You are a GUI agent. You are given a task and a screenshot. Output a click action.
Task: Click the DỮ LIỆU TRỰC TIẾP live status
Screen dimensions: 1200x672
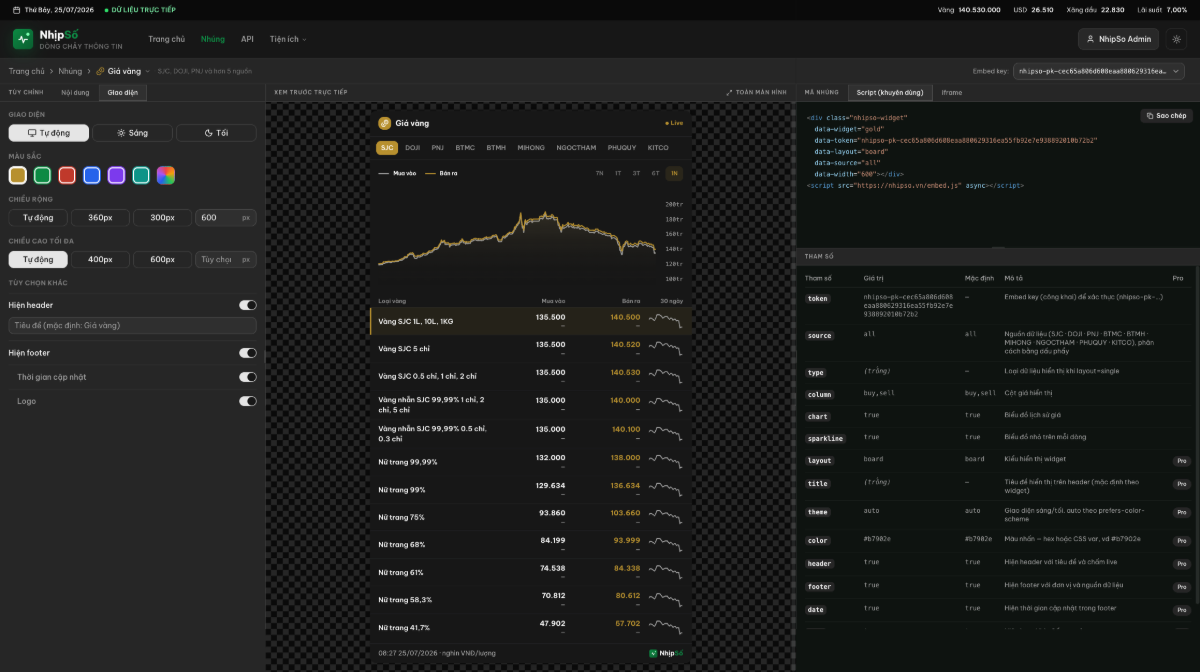(140, 10)
